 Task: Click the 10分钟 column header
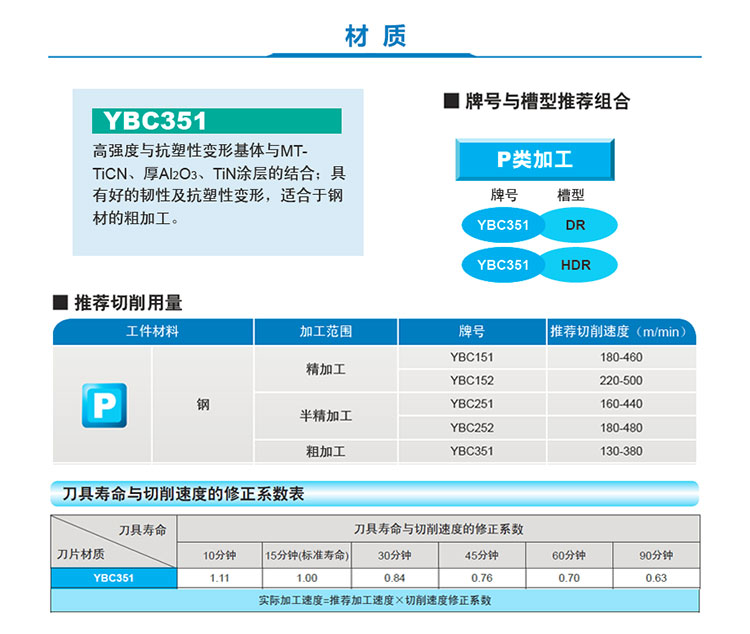click(220, 555)
